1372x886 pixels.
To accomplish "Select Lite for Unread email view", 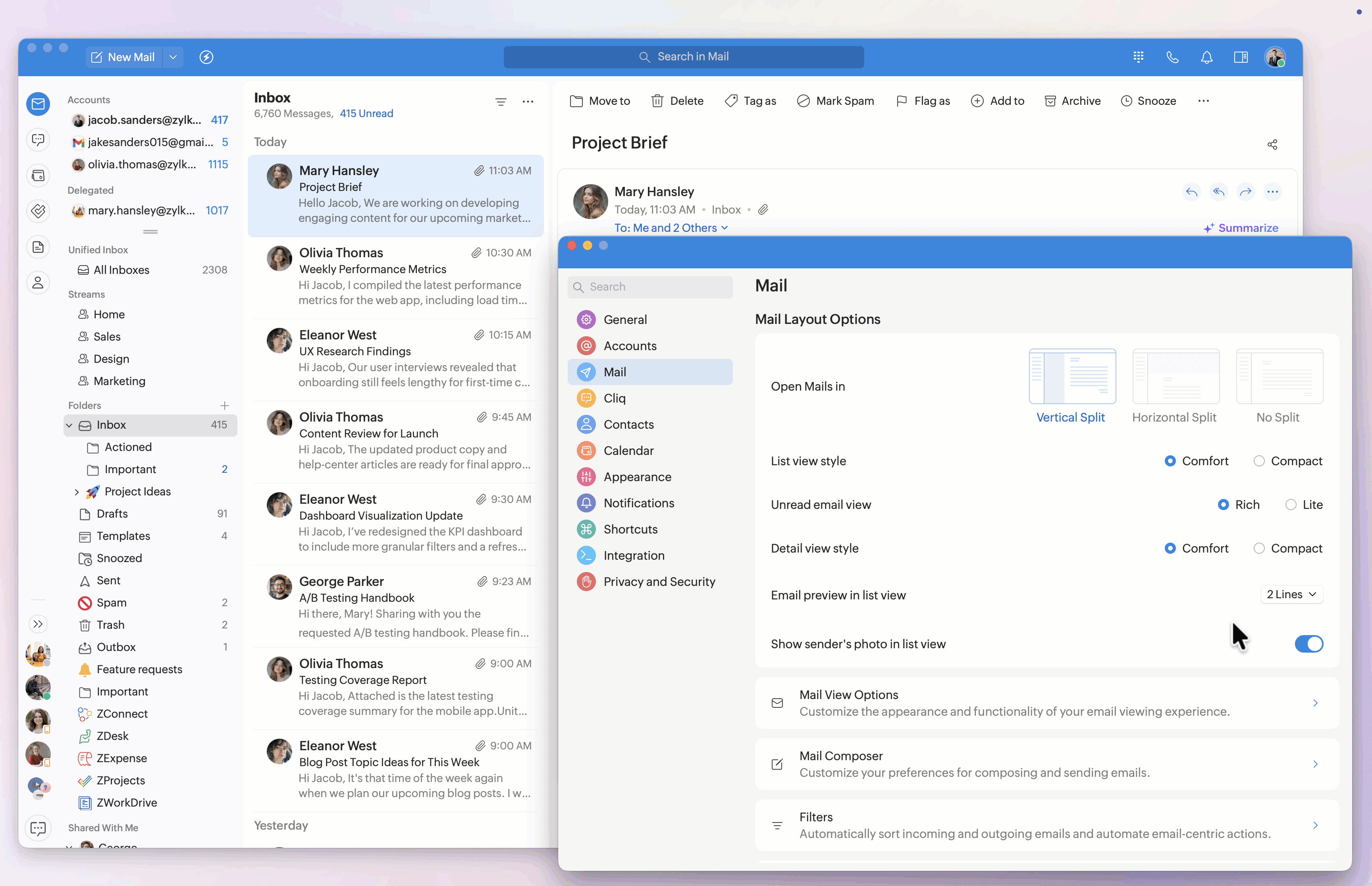I will (1290, 505).
